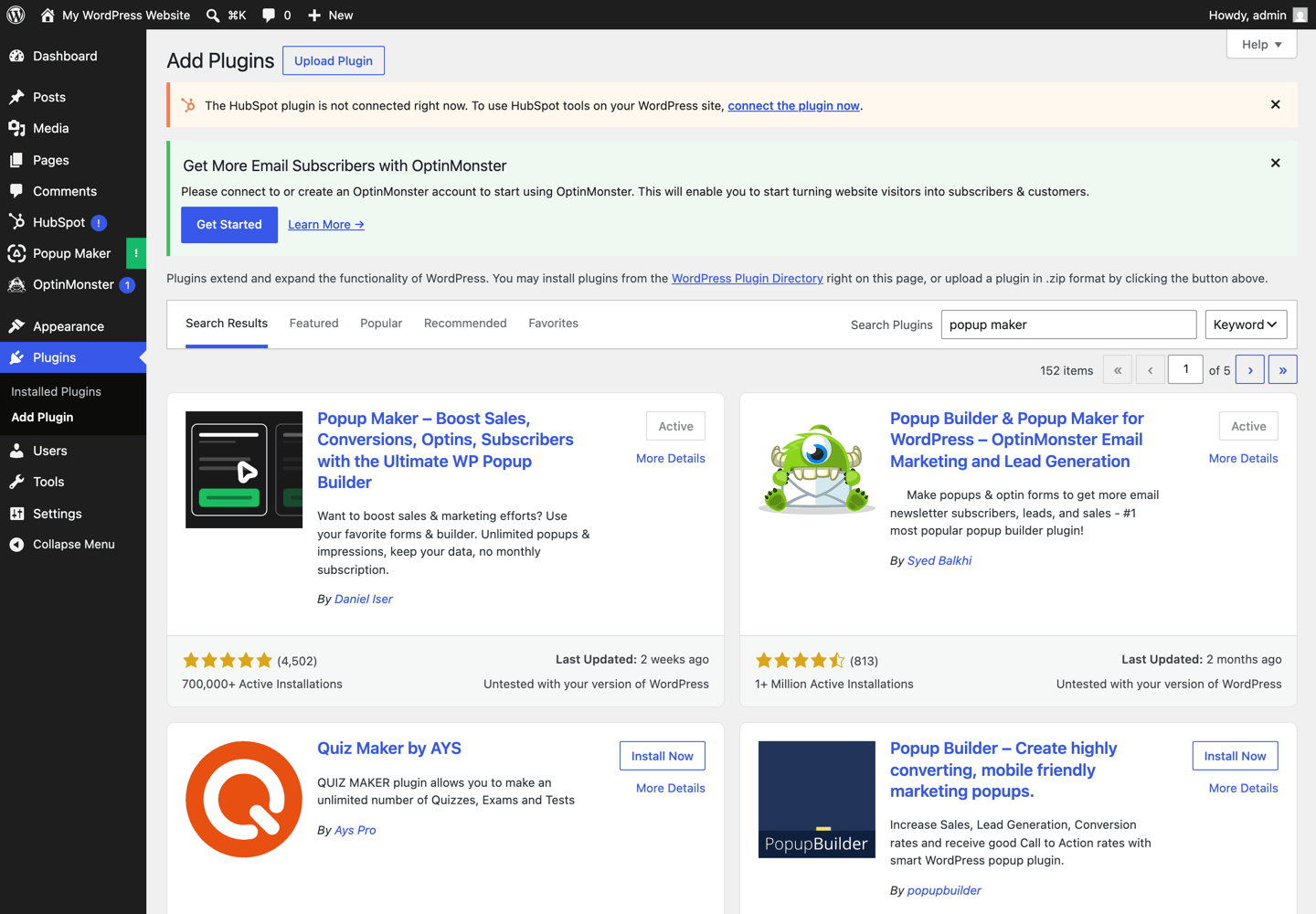The image size is (1316, 914).
Task: Click the Upload Plugin button
Action: coord(334,60)
